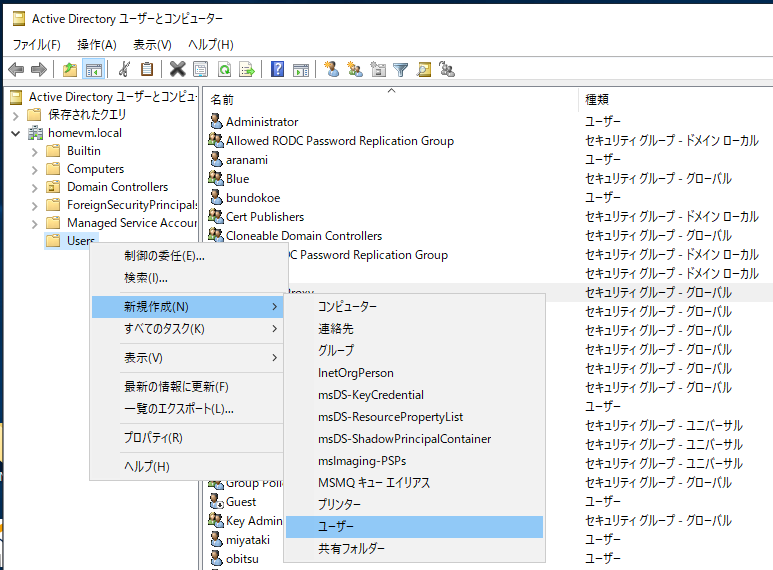Select 新規作成(N) in the context menu
This screenshot has height=570, width=773.
[187, 307]
